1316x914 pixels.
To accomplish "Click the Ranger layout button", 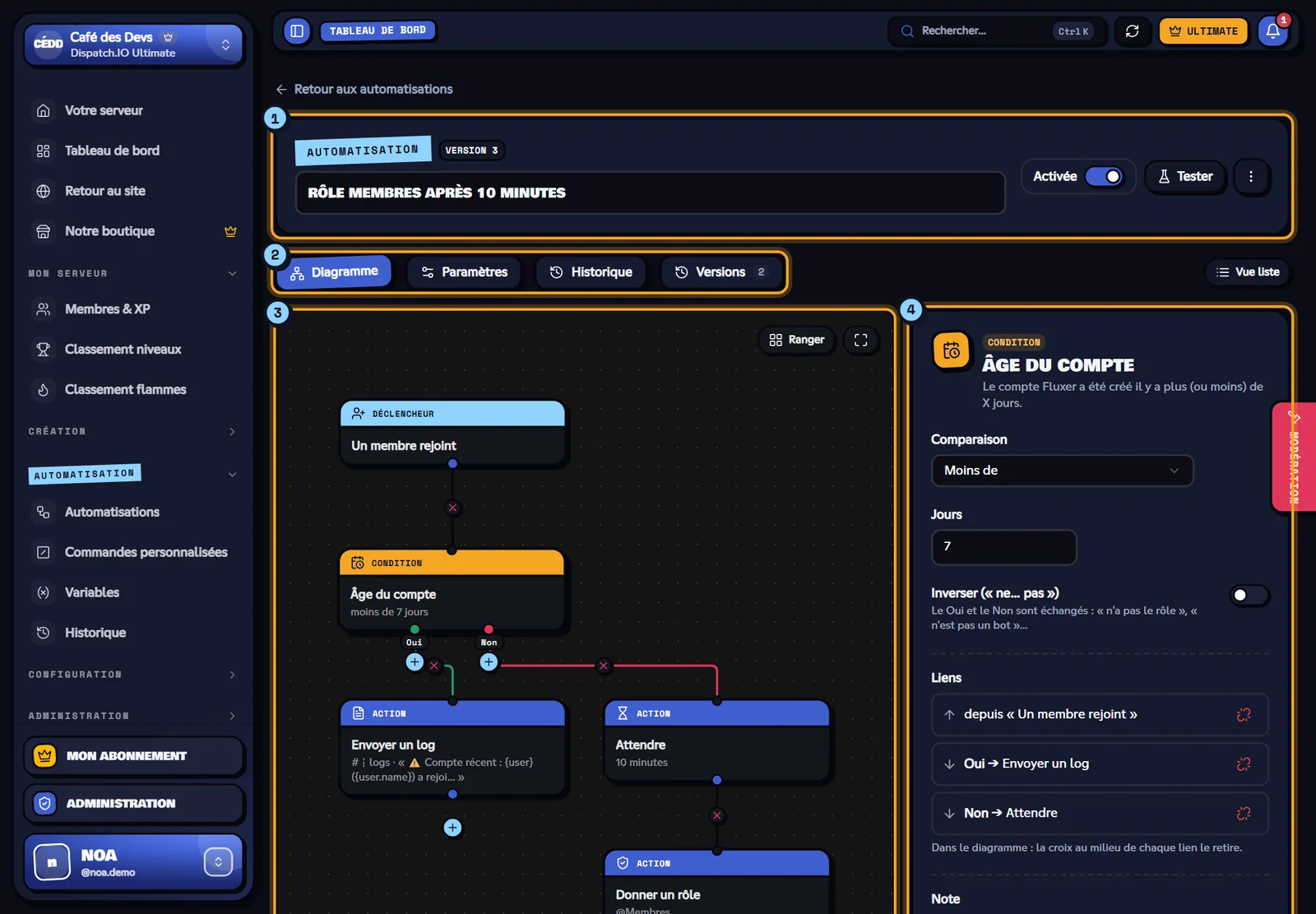I will (796, 340).
